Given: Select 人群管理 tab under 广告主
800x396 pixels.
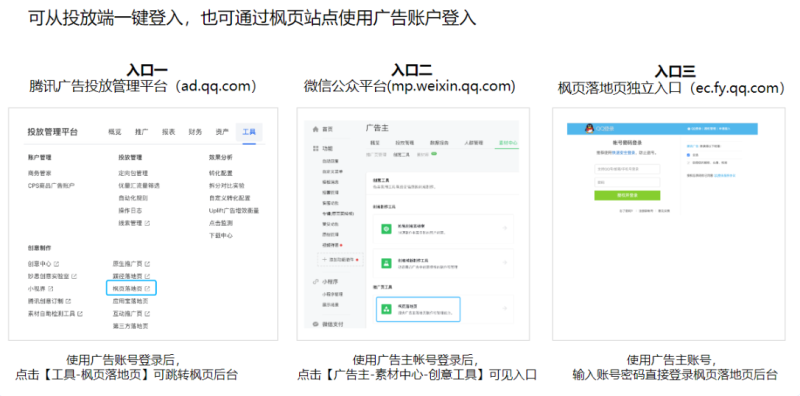Looking at the screenshot, I should coord(473,143).
